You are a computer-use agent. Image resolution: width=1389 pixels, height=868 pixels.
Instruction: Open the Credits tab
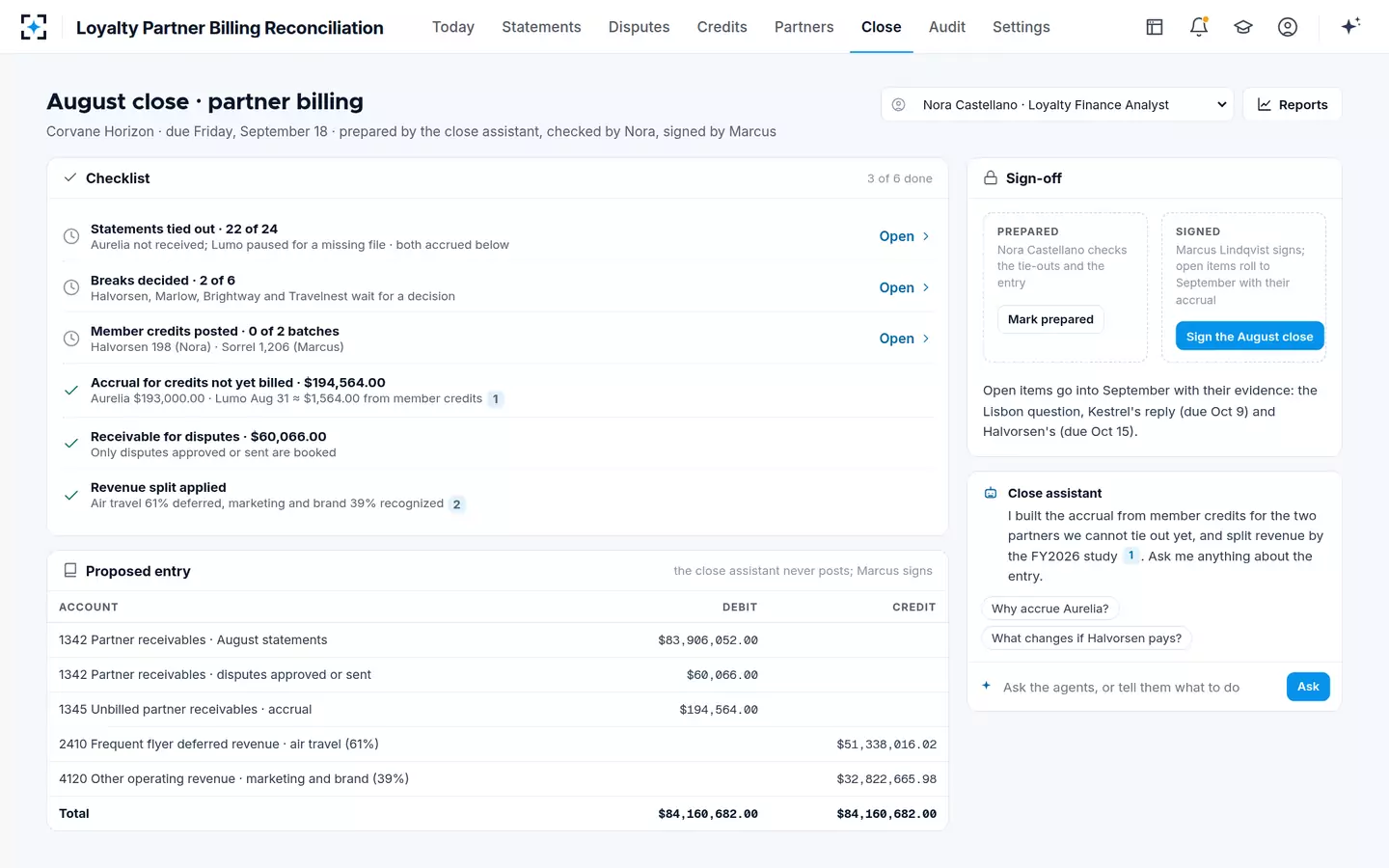pyautogui.click(x=722, y=27)
